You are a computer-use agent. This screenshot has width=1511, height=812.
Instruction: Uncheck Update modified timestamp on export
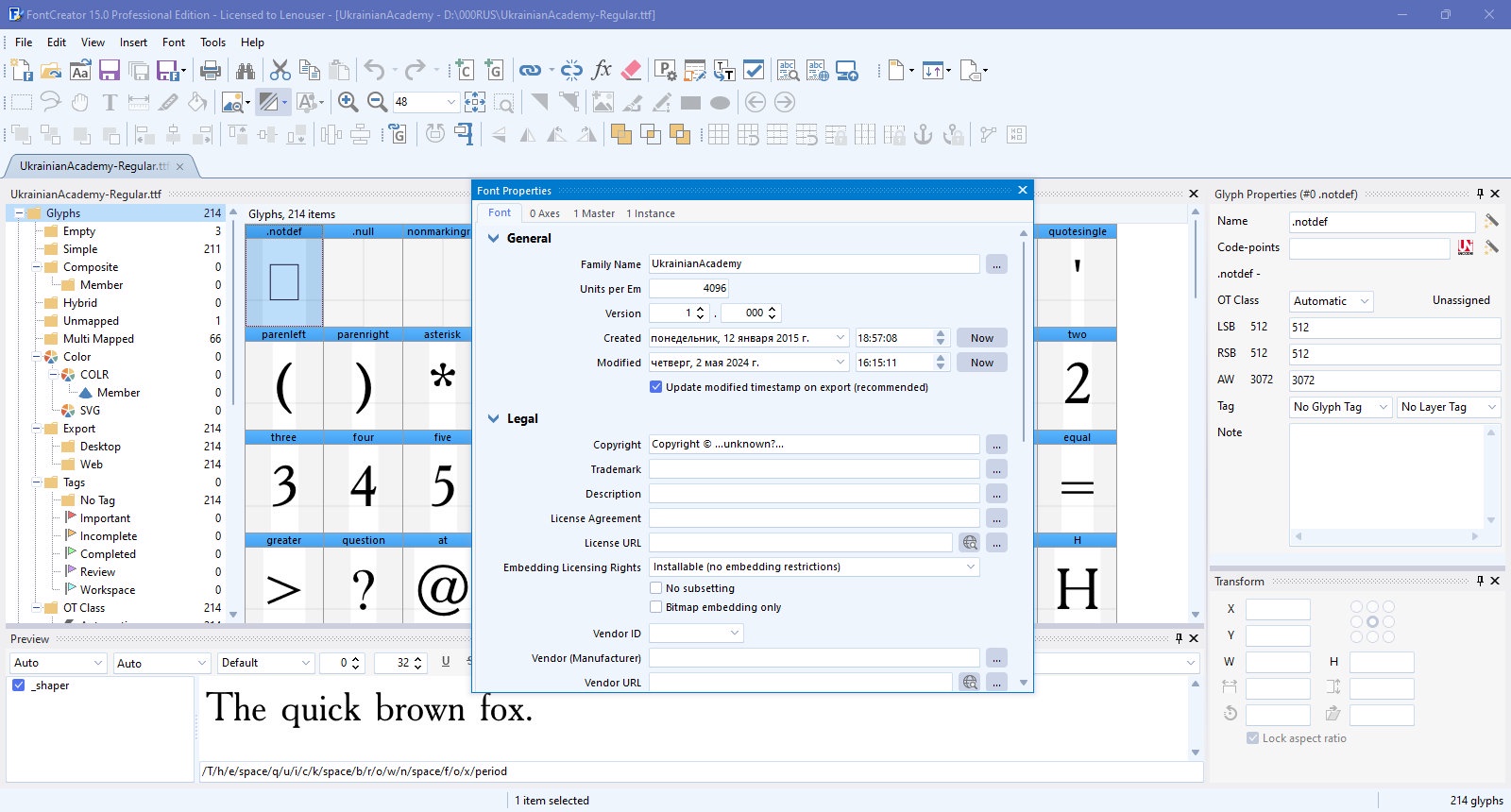(655, 387)
